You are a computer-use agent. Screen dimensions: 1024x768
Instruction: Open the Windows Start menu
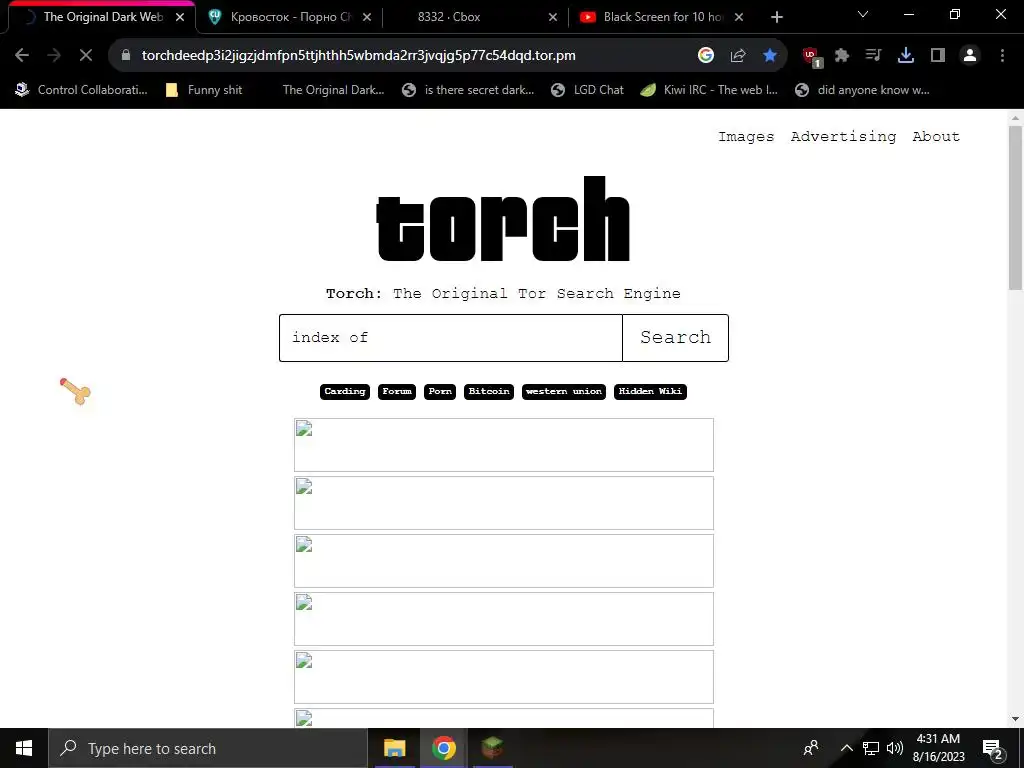point(24,748)
